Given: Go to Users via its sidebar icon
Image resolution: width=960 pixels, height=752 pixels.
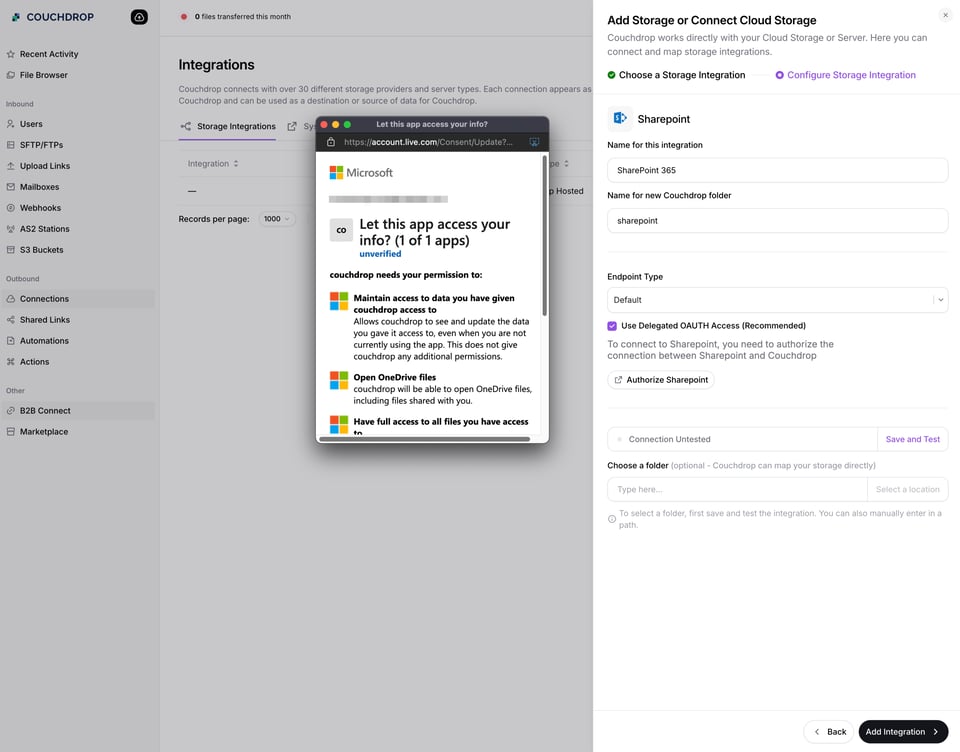Looking at the screenshot, I should pyautogui.click(x=10, y=124).
